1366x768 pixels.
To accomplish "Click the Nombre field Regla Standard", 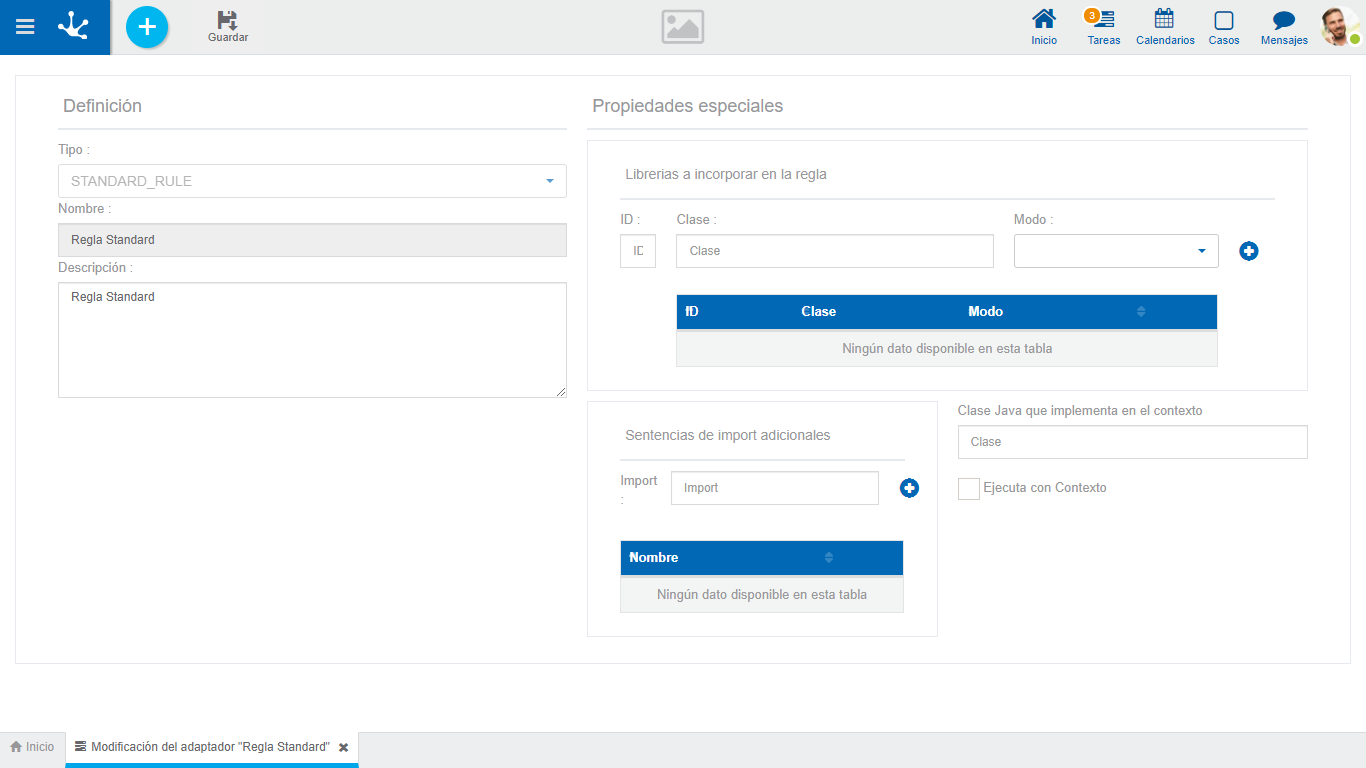I will pyautogui.click(x=312, y=240).
